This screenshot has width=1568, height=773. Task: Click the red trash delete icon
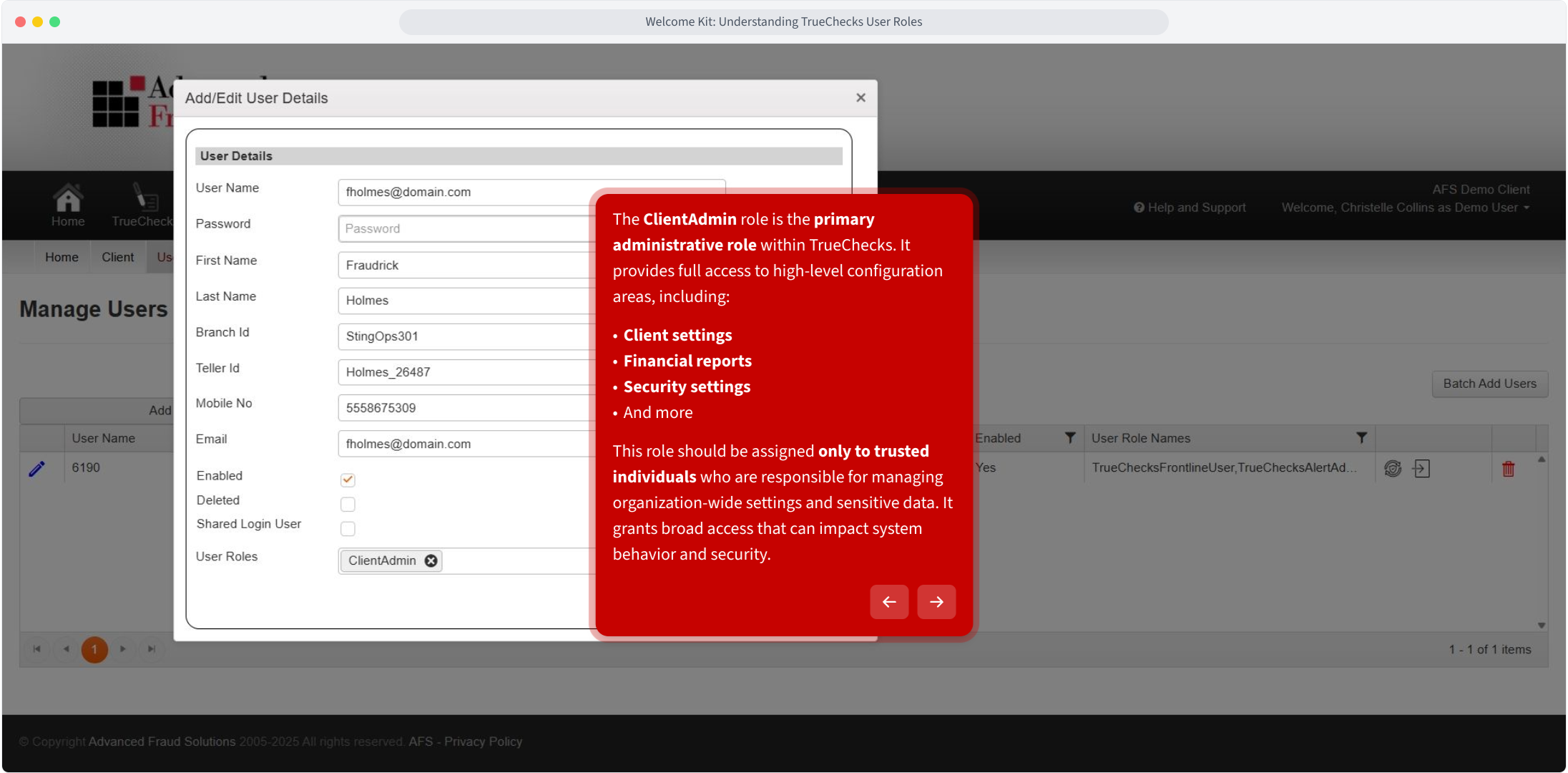click(x=1509, y=469)
